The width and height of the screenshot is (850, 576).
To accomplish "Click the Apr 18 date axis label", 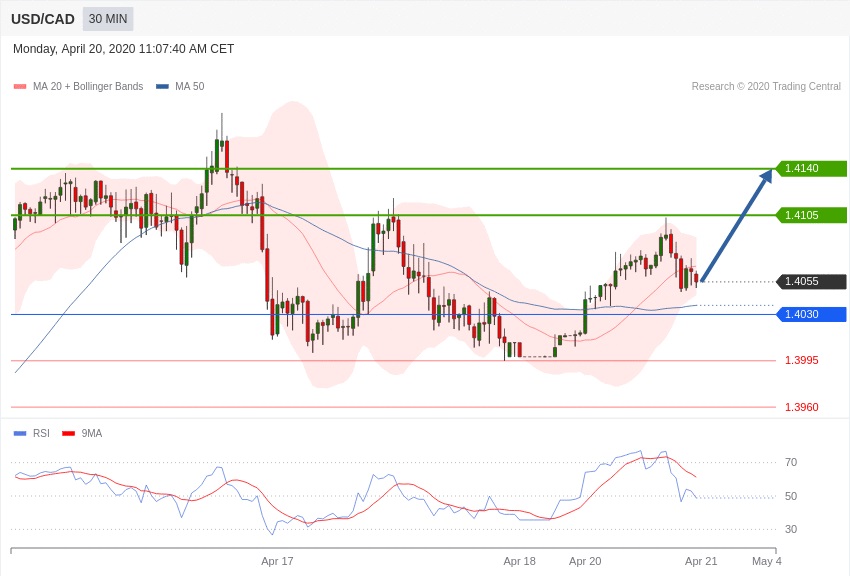I will pyautogui.click(x=519, y=561).
